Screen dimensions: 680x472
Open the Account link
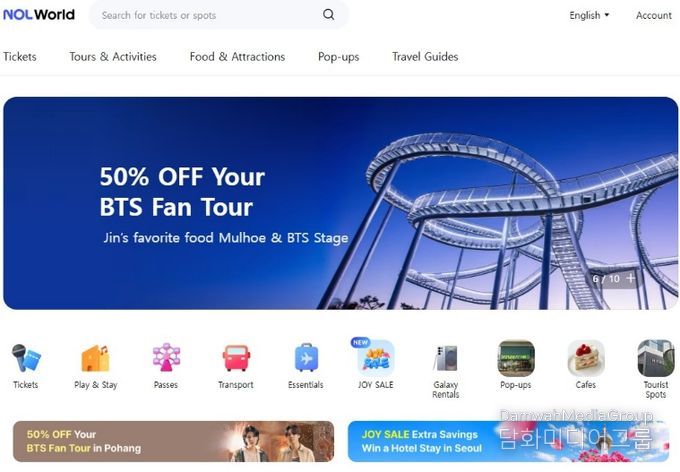tap(654, 15)
